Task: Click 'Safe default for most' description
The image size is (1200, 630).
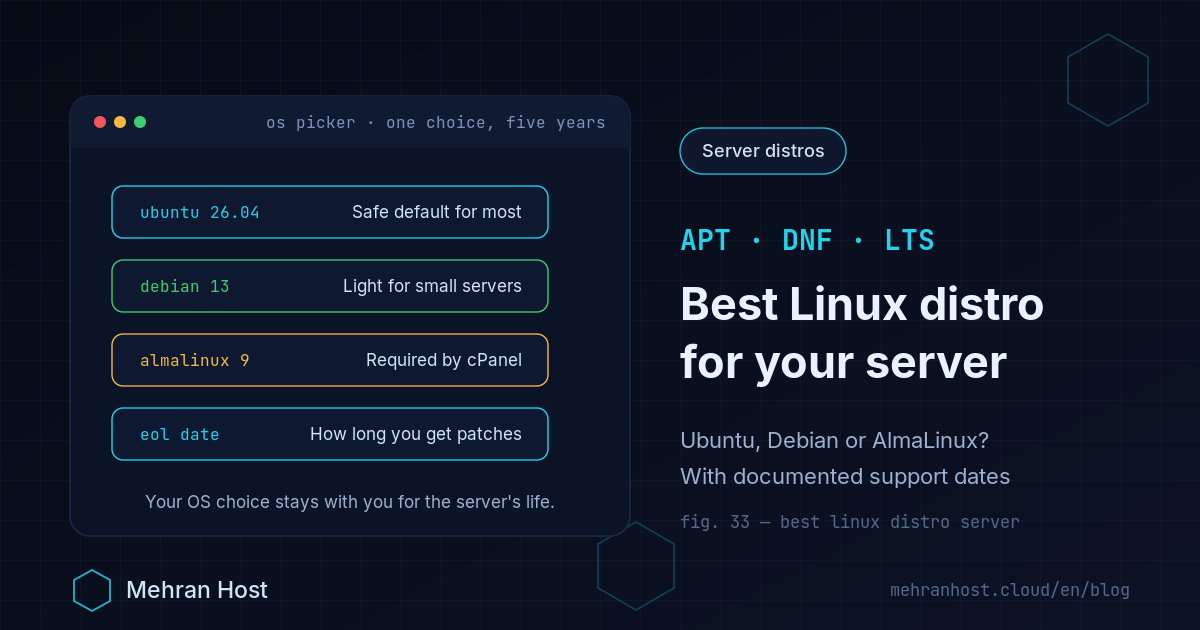Action: coord(437,212)
